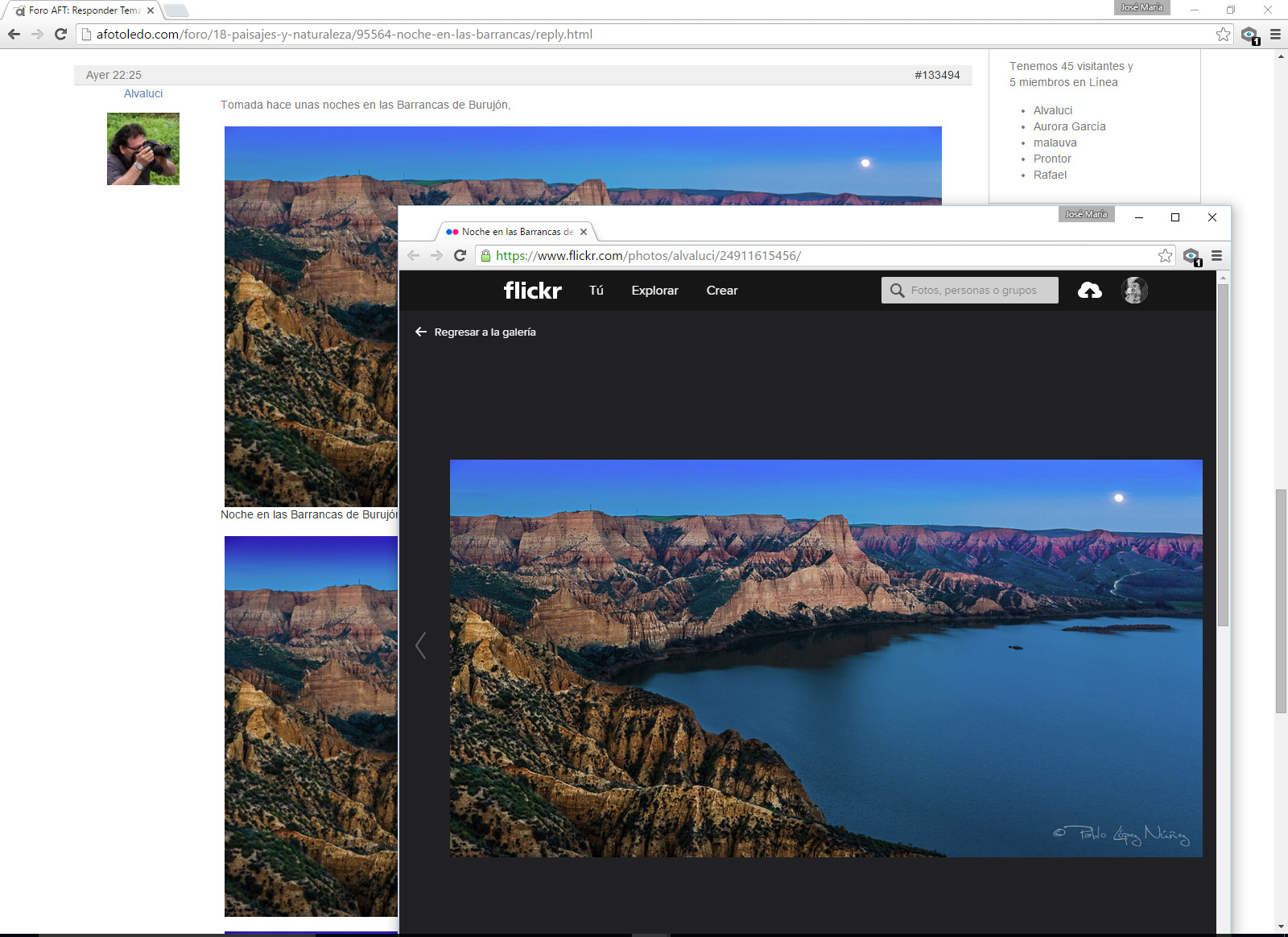1288x937 pixels.
Task: Show previous photo with the left chevron
Action: (x=420, y=645)
